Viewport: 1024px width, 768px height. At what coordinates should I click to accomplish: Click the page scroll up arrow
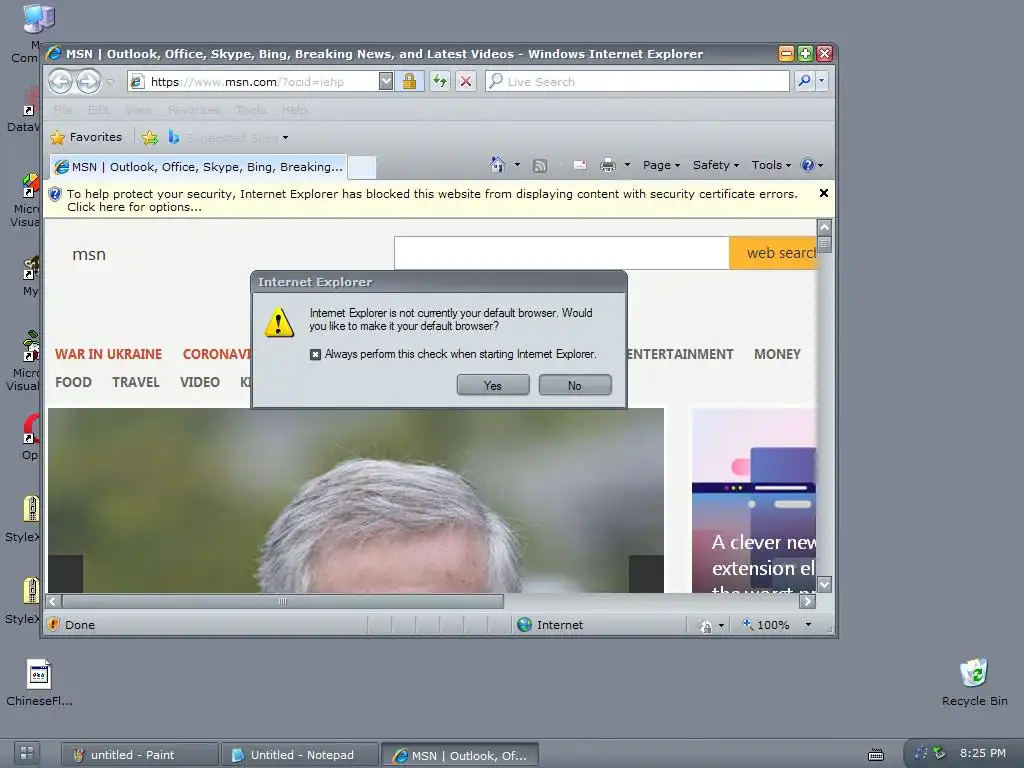(825, 227)
